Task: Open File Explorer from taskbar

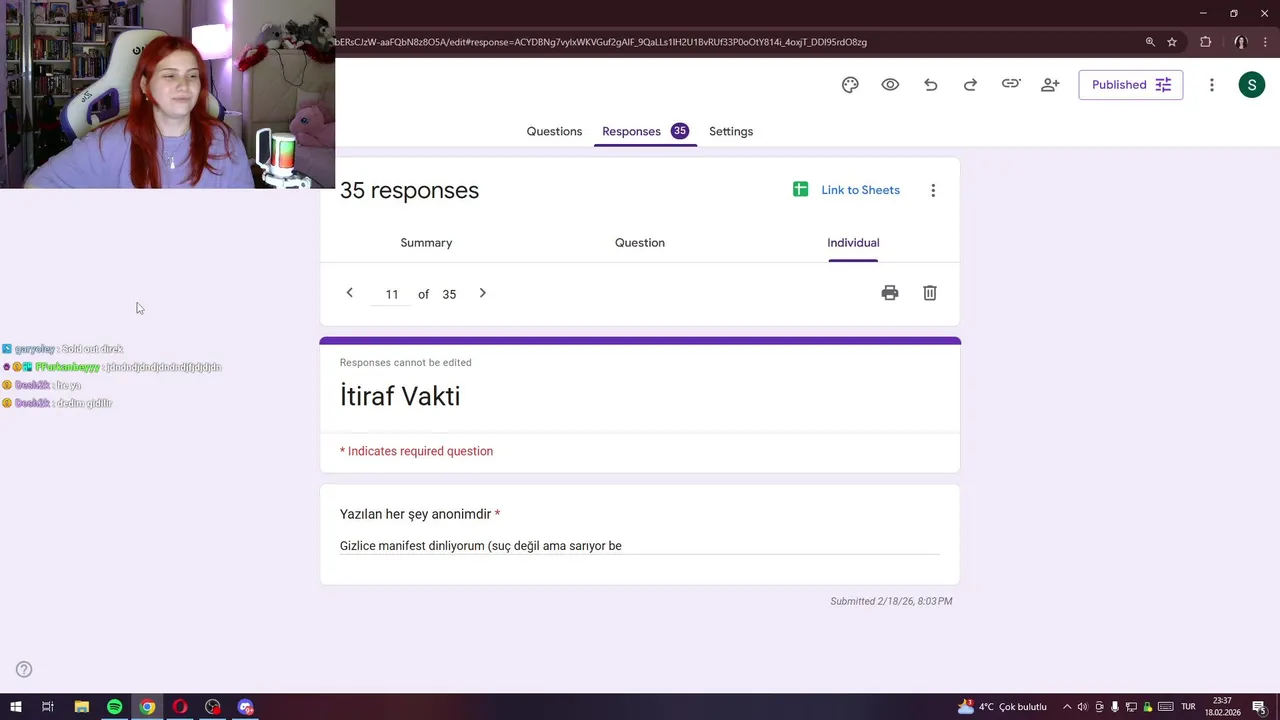Action: [82, 707]
